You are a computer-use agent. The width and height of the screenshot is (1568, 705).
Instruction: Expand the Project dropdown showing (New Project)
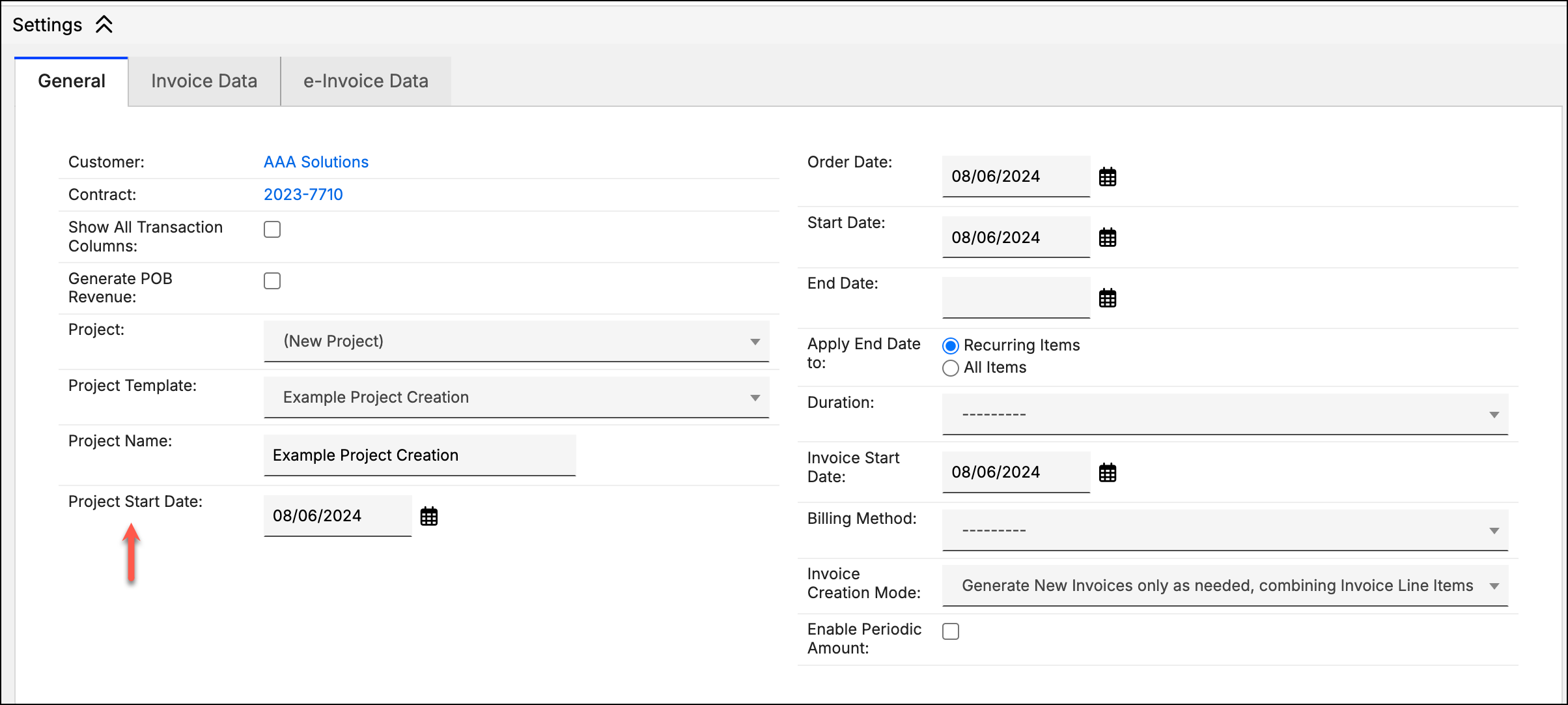516,341
